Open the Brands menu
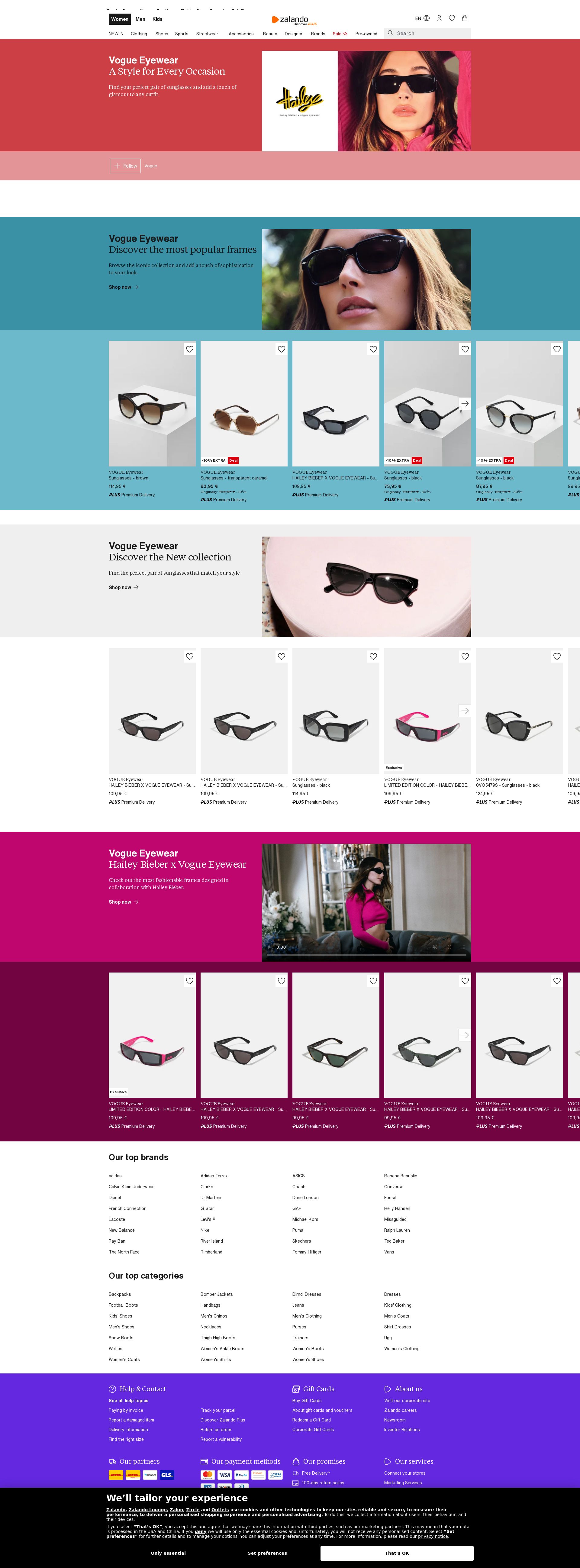 pos(318,34)
